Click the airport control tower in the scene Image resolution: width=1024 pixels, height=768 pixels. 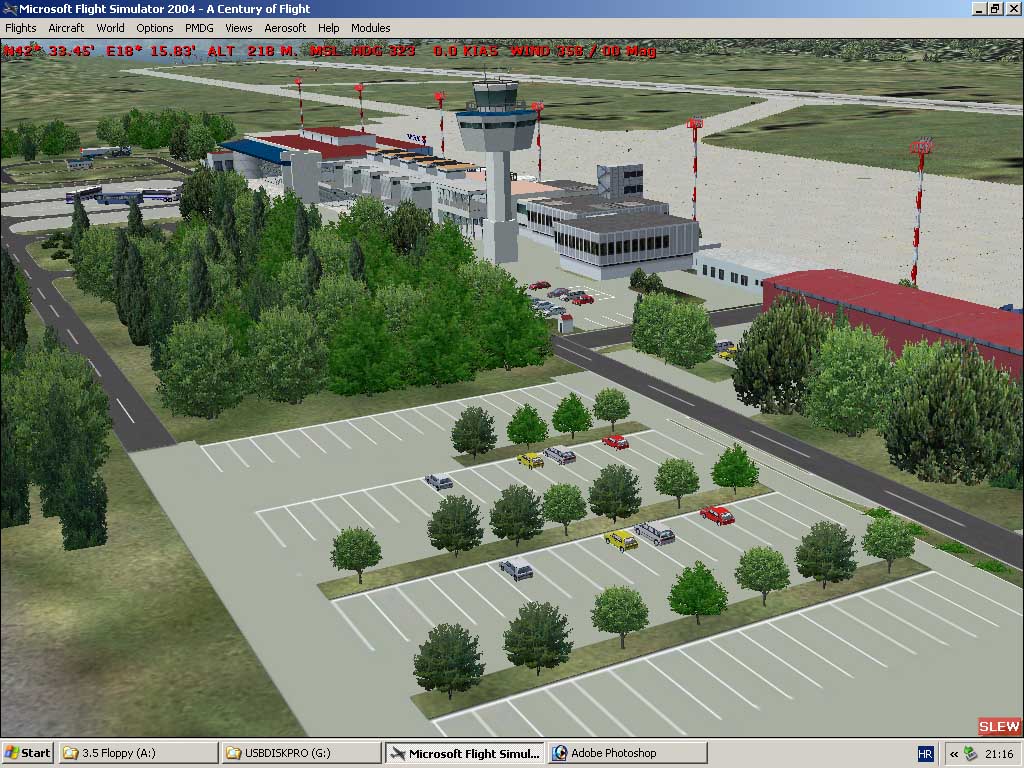pyautogui.click(x=498, y=170)
